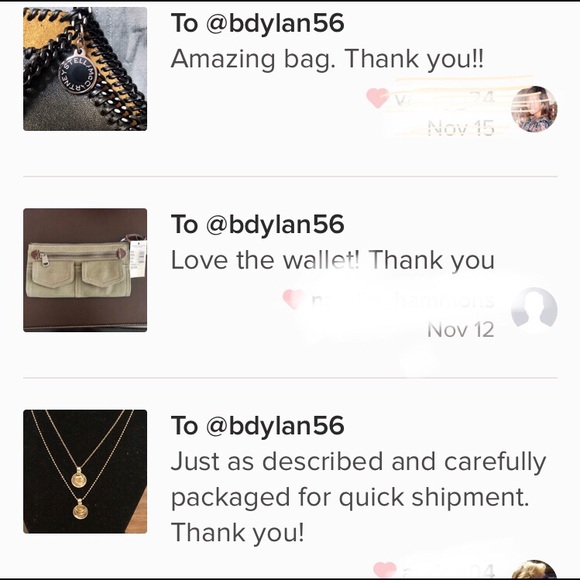
Task: Open the green canvas wallet thumbnail
Action: (x=85, y=270)
